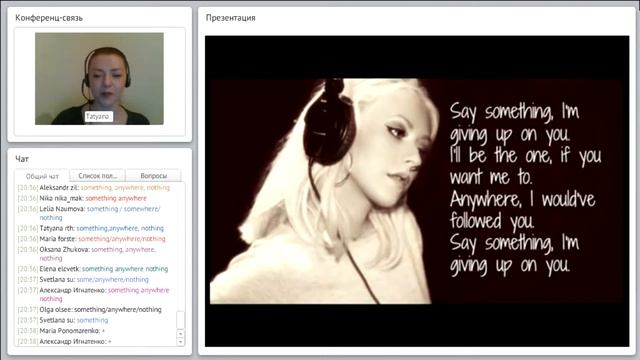Select Svetlana su's some/anywhere/nothing message
640x360 pixels.
(83, 280)
